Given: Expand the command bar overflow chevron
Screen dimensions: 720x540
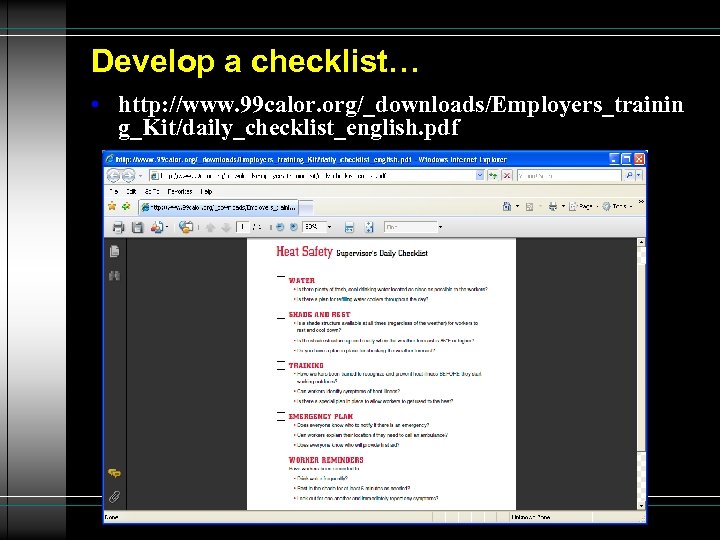Looking at the screenshot, I should 641,202.
